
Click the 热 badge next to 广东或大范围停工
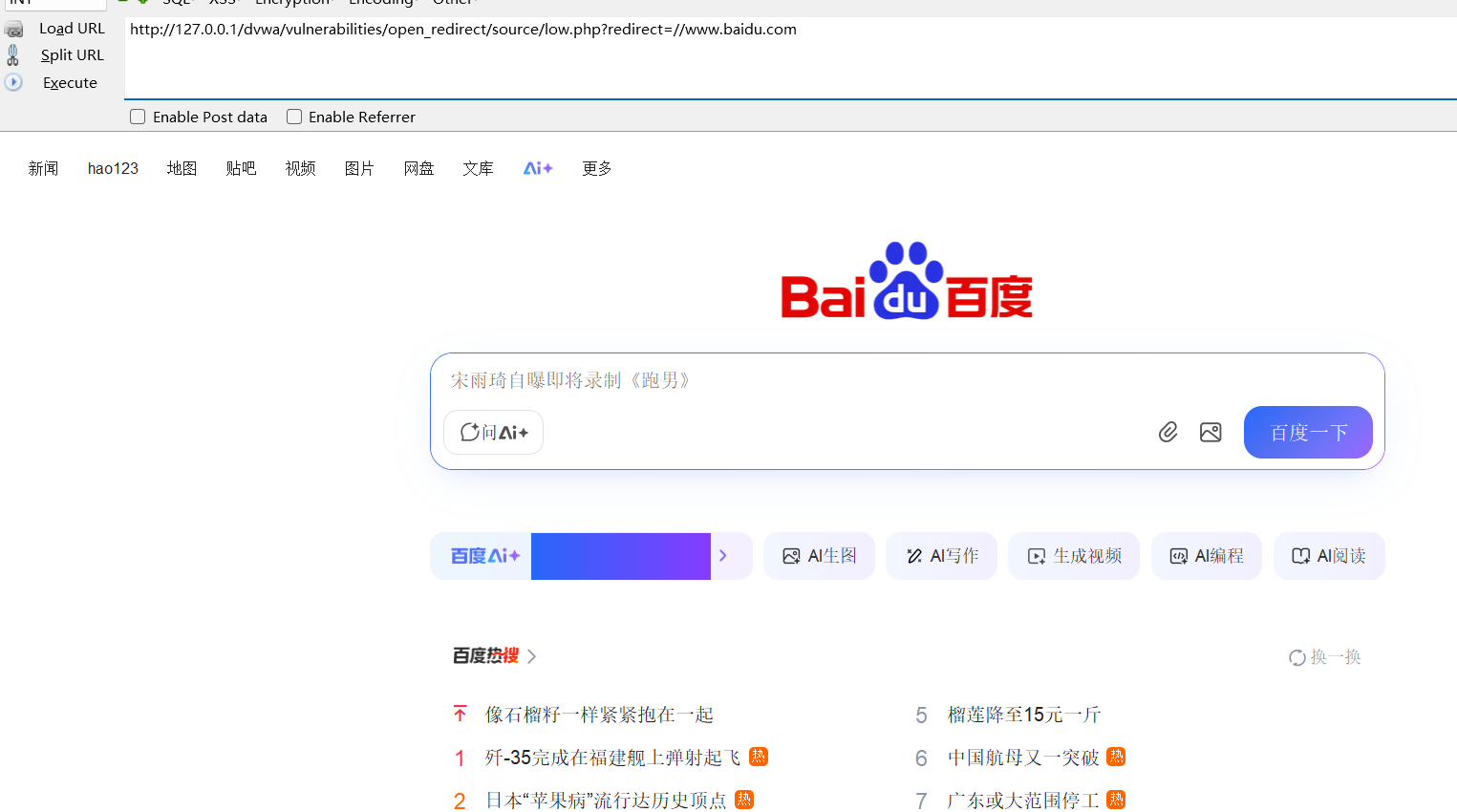click(x=1116, y=800)
